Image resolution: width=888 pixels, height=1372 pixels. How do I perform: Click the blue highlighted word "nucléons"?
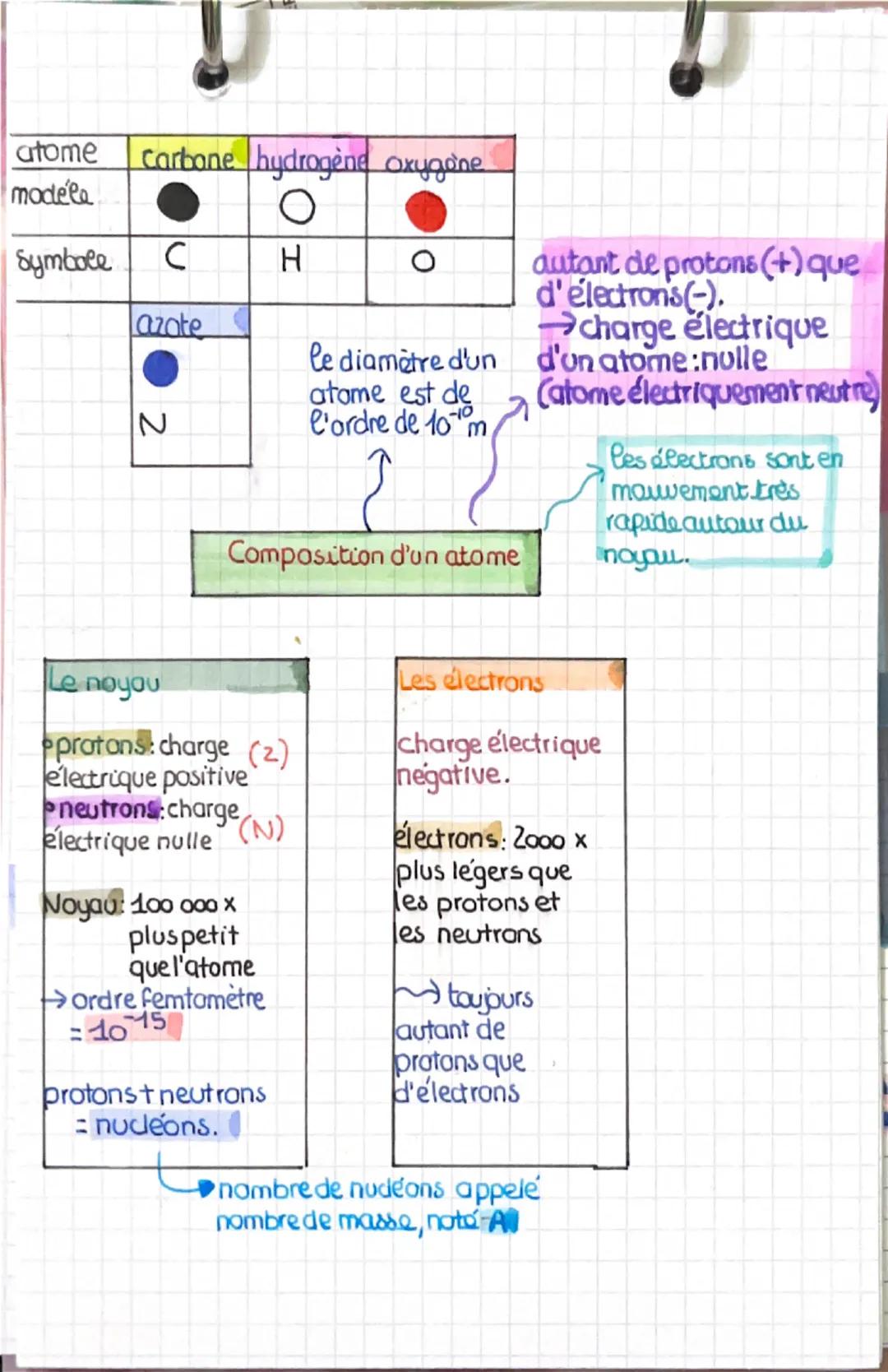158,1125
